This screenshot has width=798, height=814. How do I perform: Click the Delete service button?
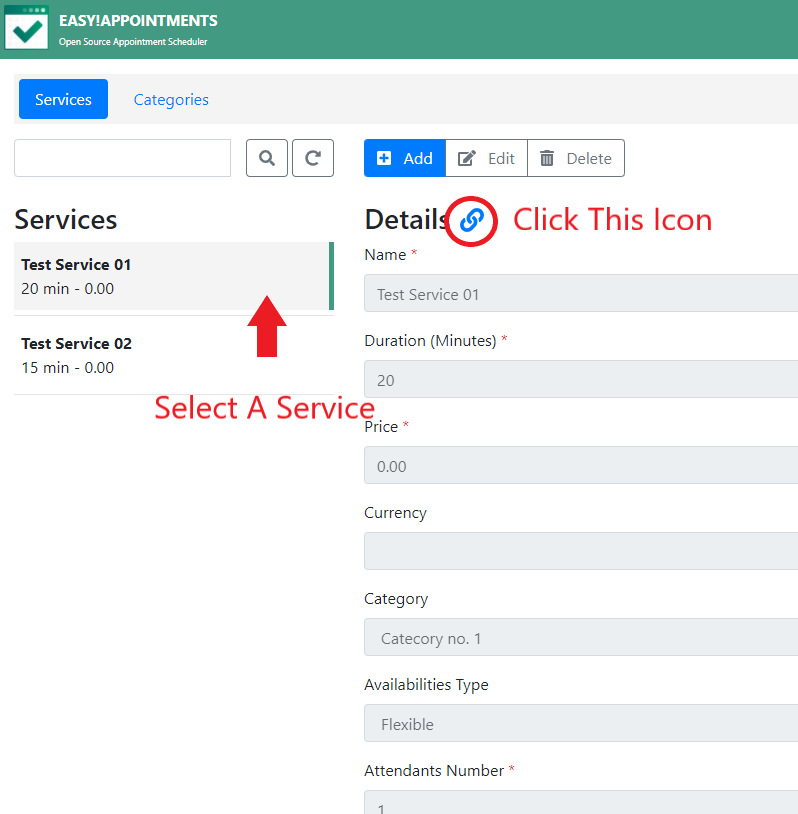tap(576, 158)
